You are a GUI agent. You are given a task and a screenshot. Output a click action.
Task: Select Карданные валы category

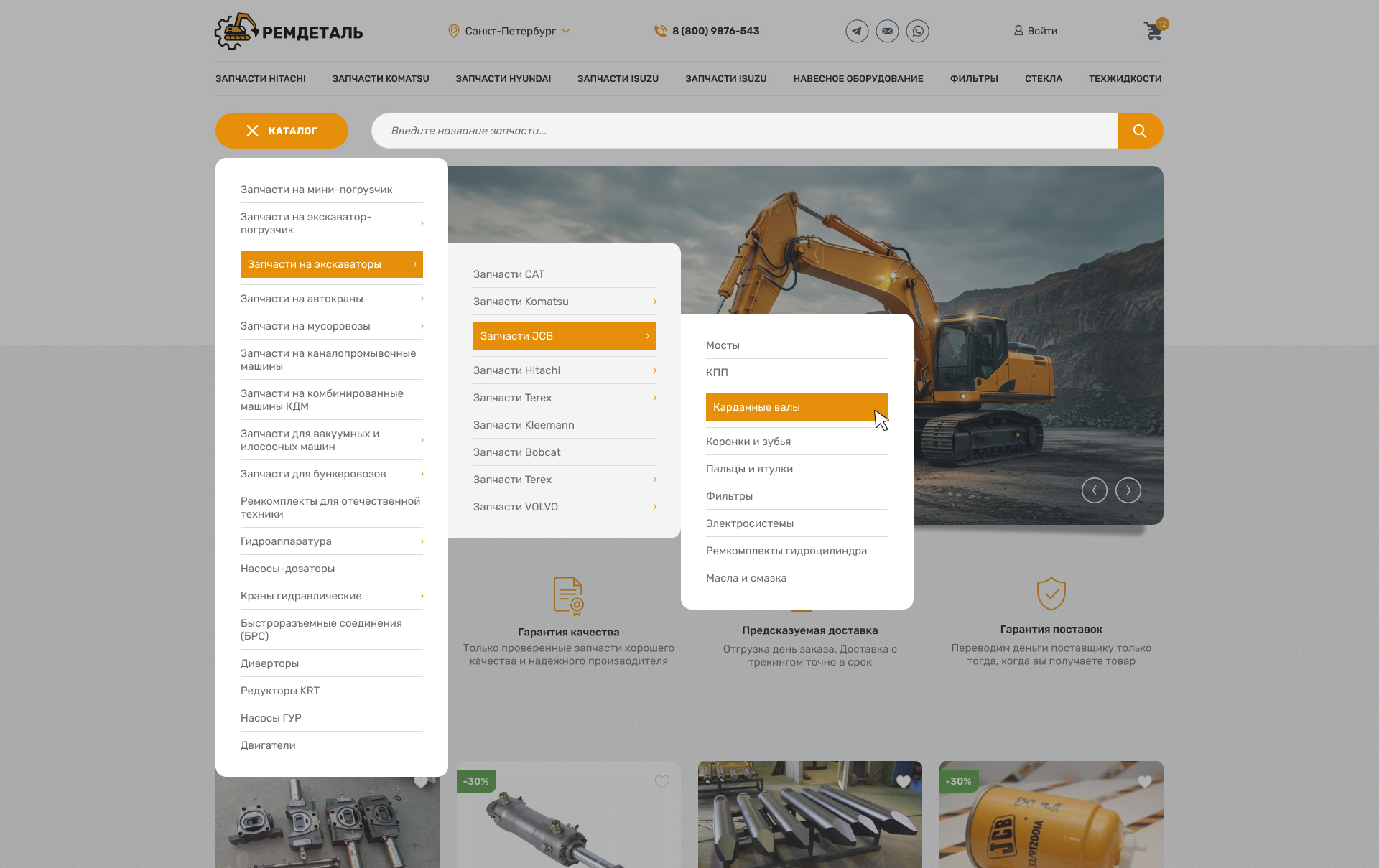[797, 407]
